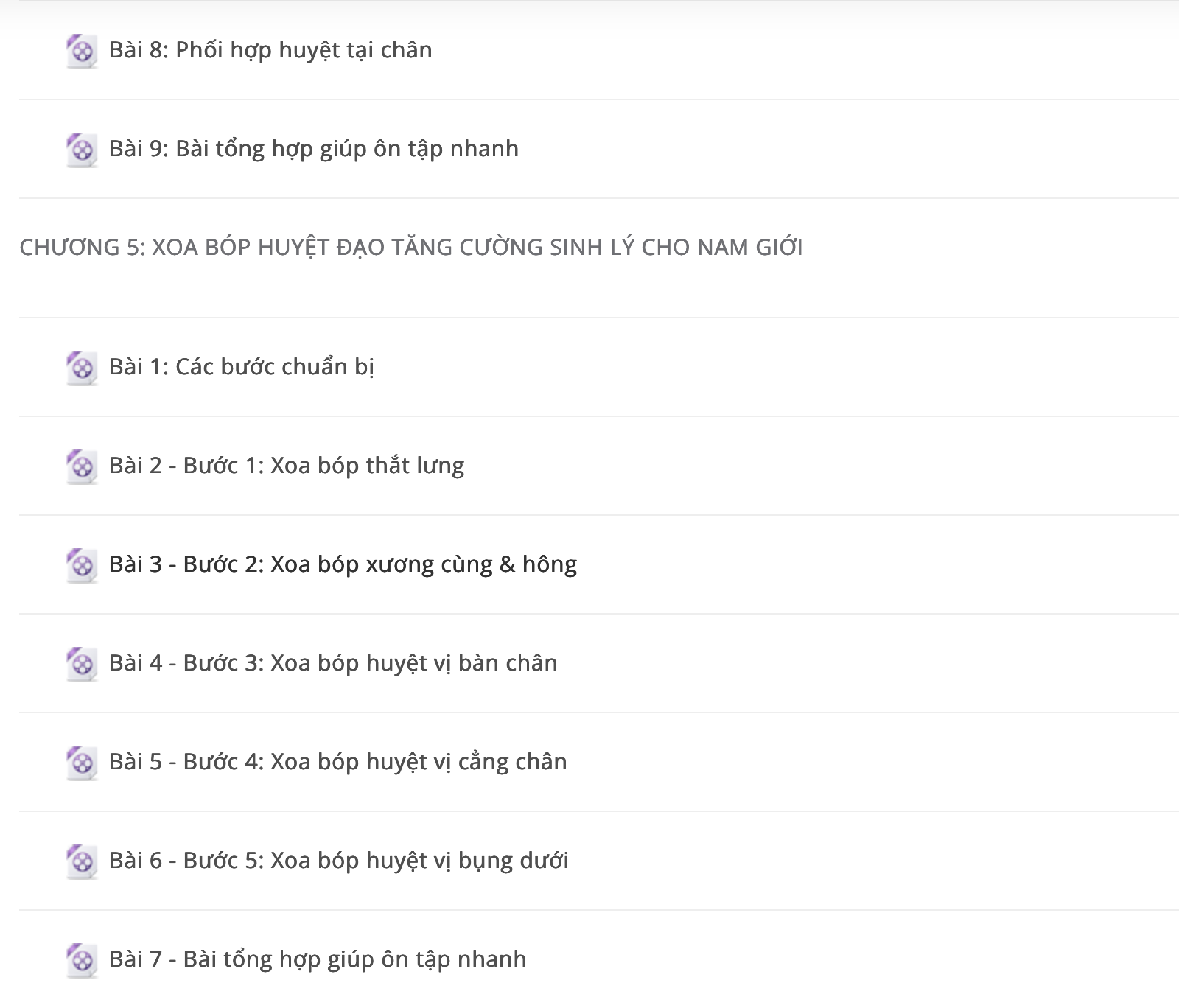Screen dimensions: 1179x1008
Task: Click video icon for huyệt vị bụng dưới
Action: 82,861
